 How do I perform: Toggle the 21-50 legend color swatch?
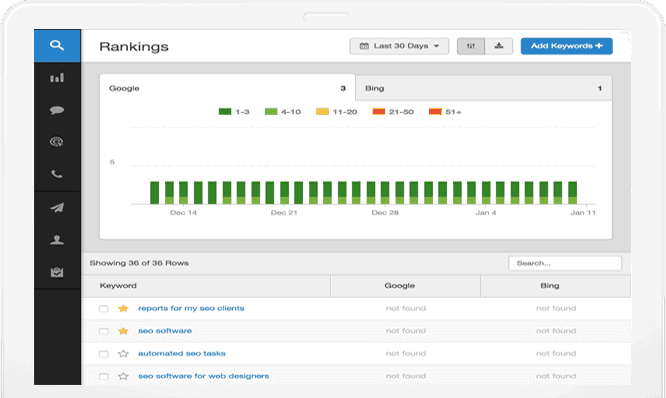(378, 112)
